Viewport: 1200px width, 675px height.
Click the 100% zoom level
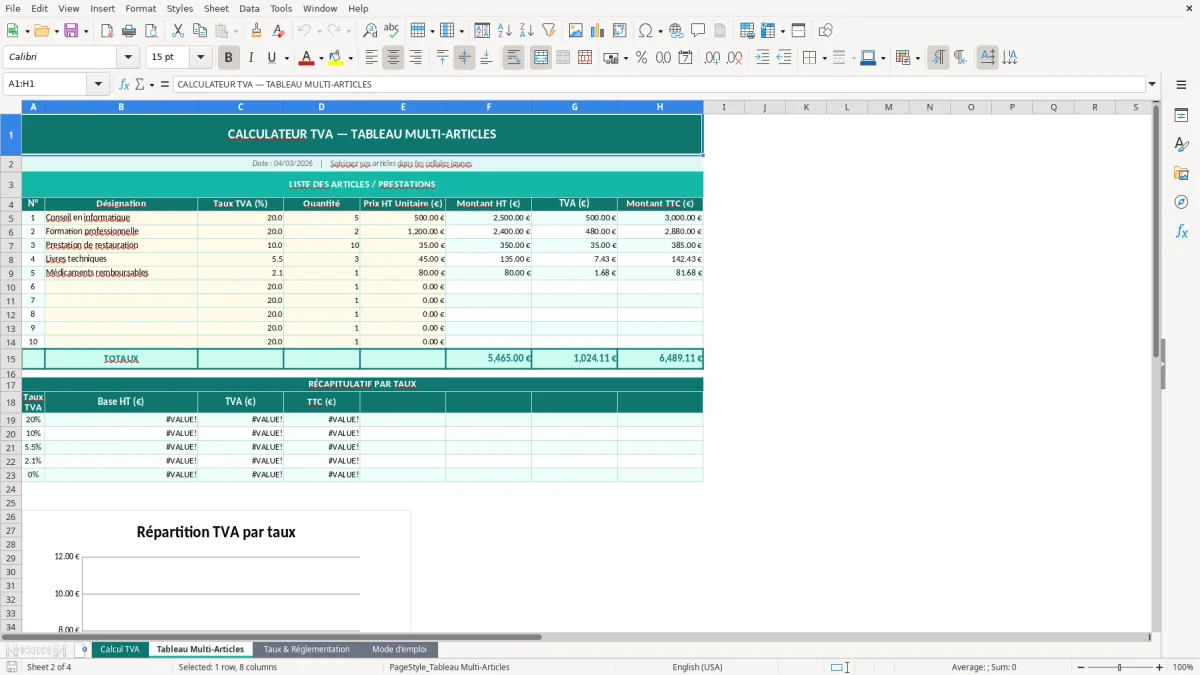click(1183, 667)
